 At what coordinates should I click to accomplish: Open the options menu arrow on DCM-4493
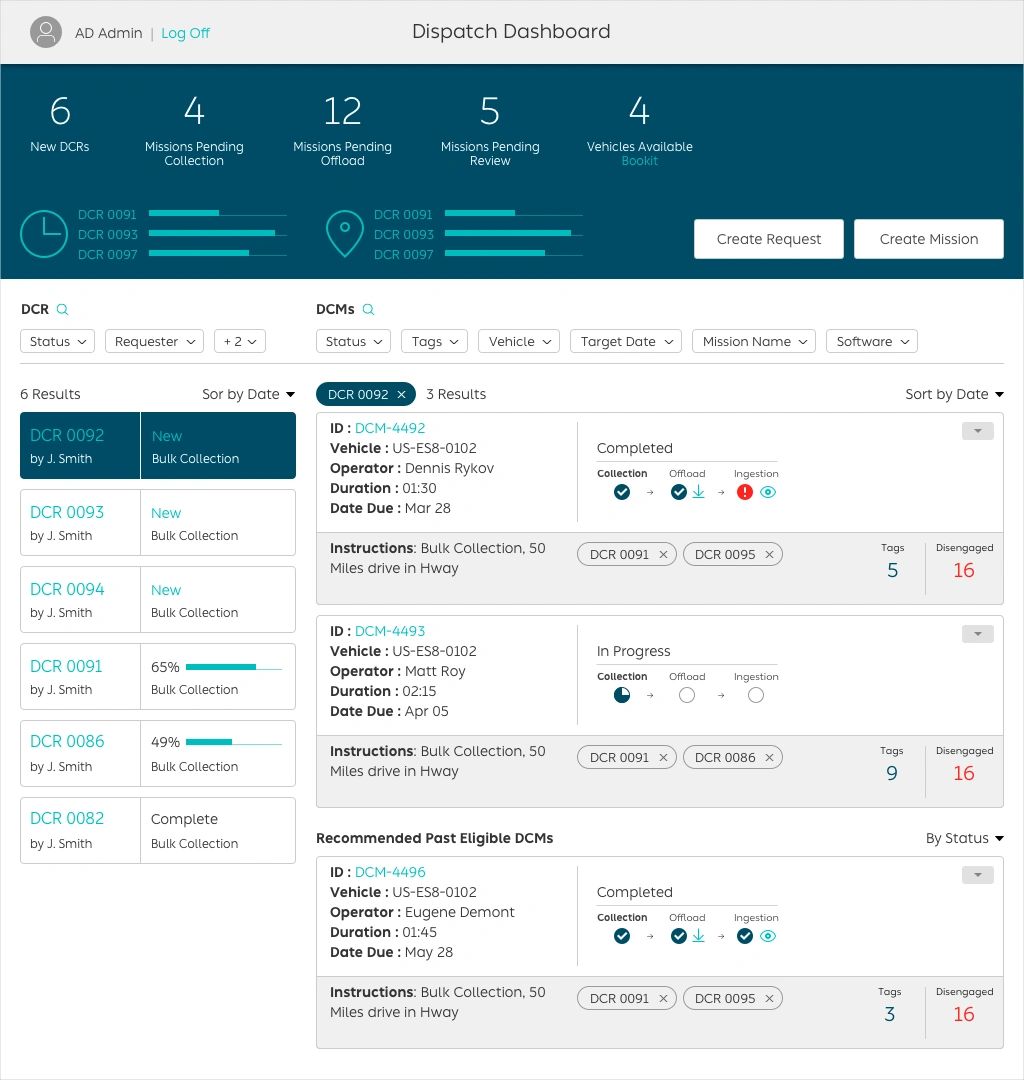[977, 634]
